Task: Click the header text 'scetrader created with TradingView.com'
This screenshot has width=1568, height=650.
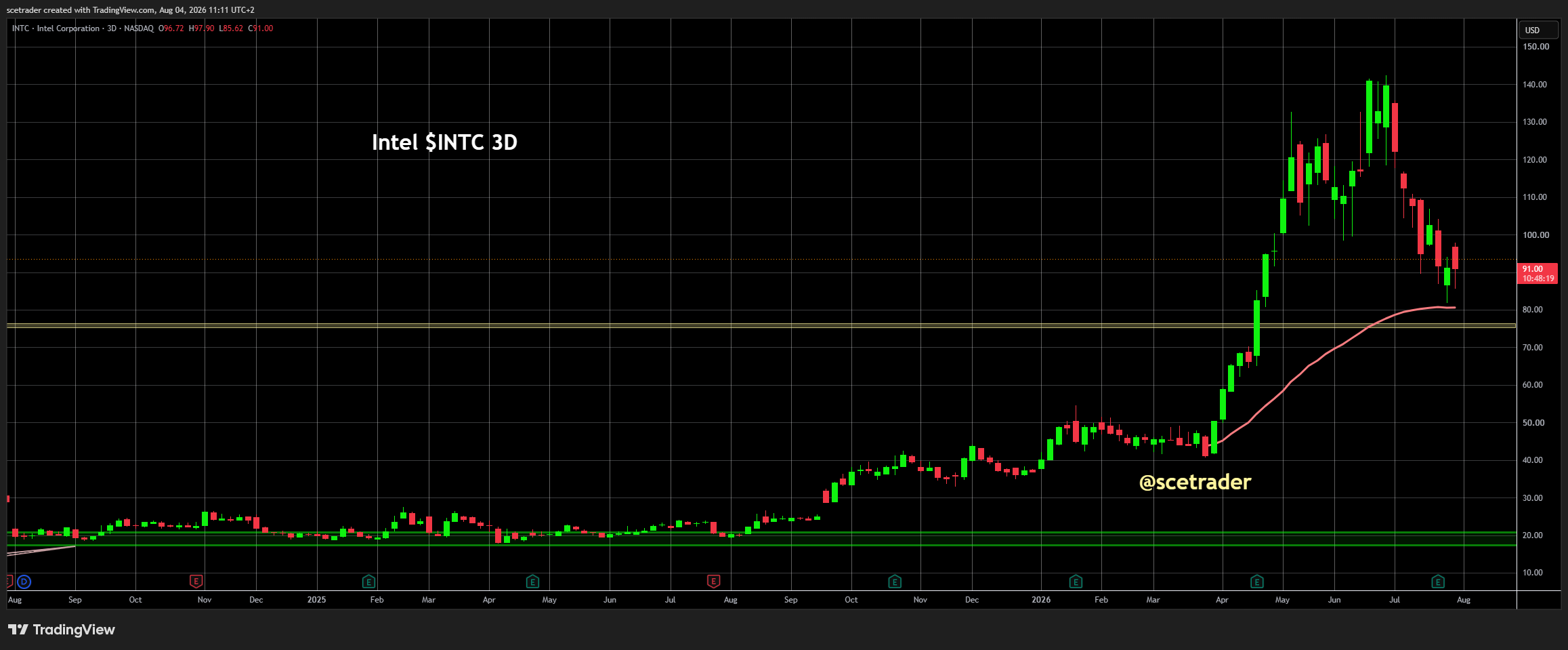Action: coord(81,10)
